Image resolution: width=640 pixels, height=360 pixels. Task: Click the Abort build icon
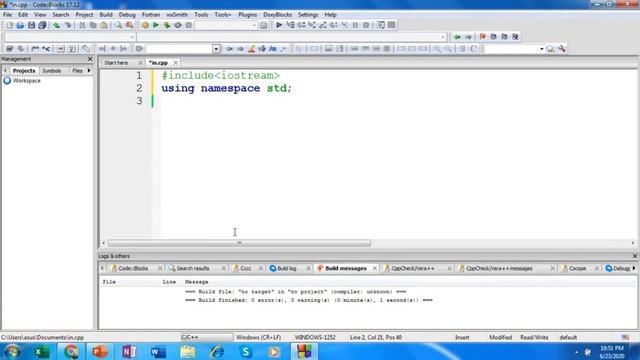coord(189,25)
